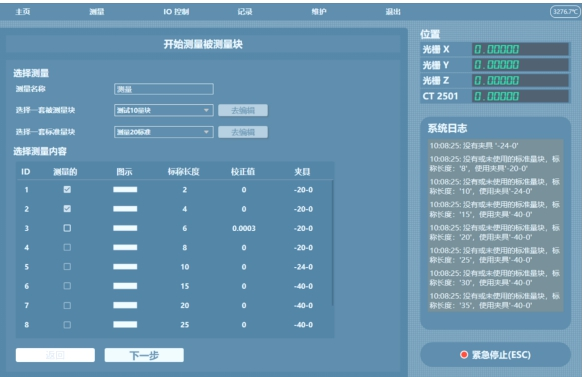Click 去编辑 beside the measured block dropdown
584x377 pixels.
tap(243, 110)
